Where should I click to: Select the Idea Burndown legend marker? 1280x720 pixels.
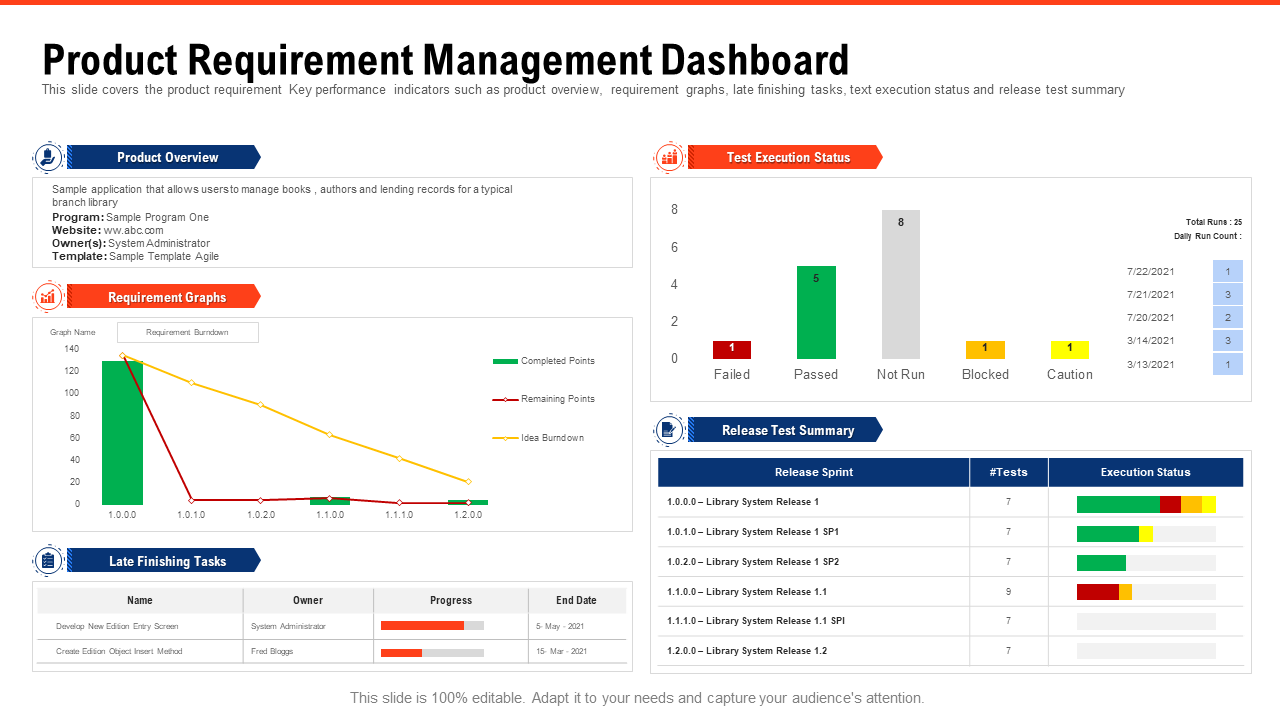[x=505, y=438]
